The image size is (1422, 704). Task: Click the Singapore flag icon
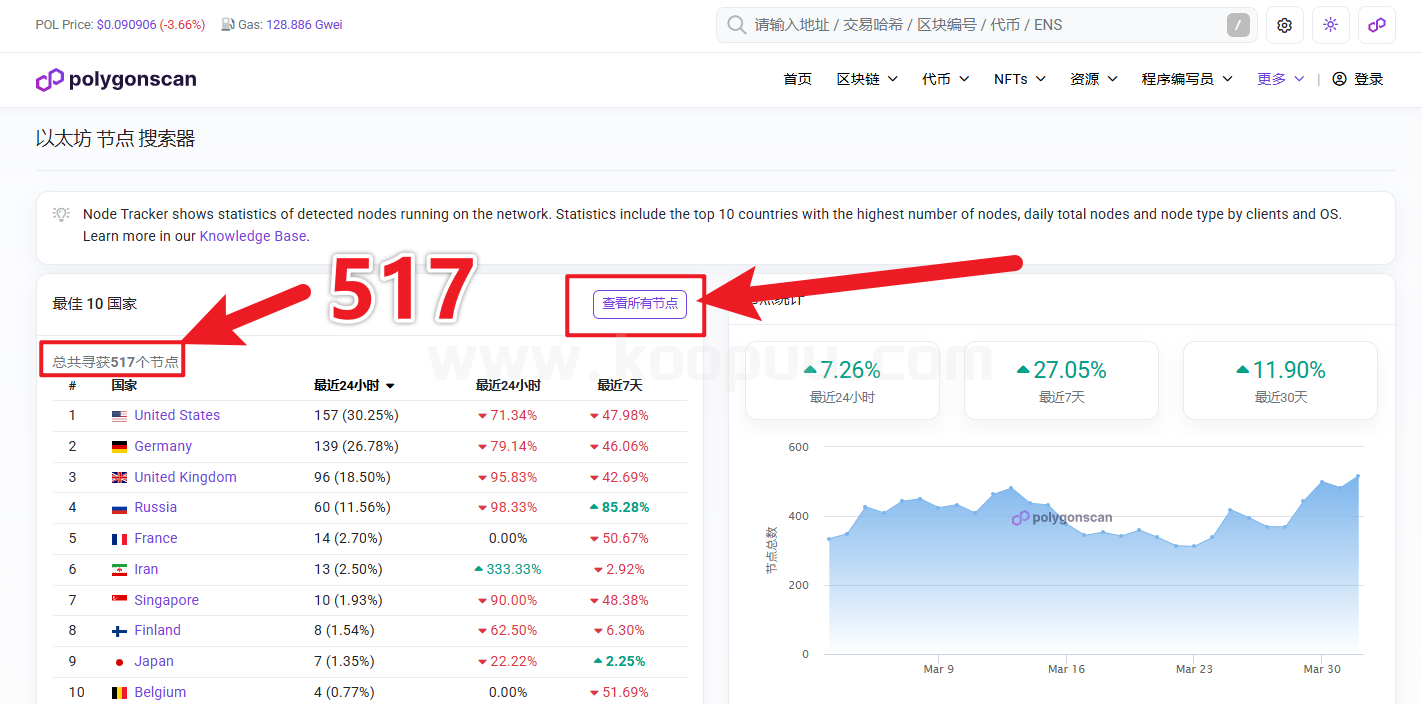click(119, 601)
